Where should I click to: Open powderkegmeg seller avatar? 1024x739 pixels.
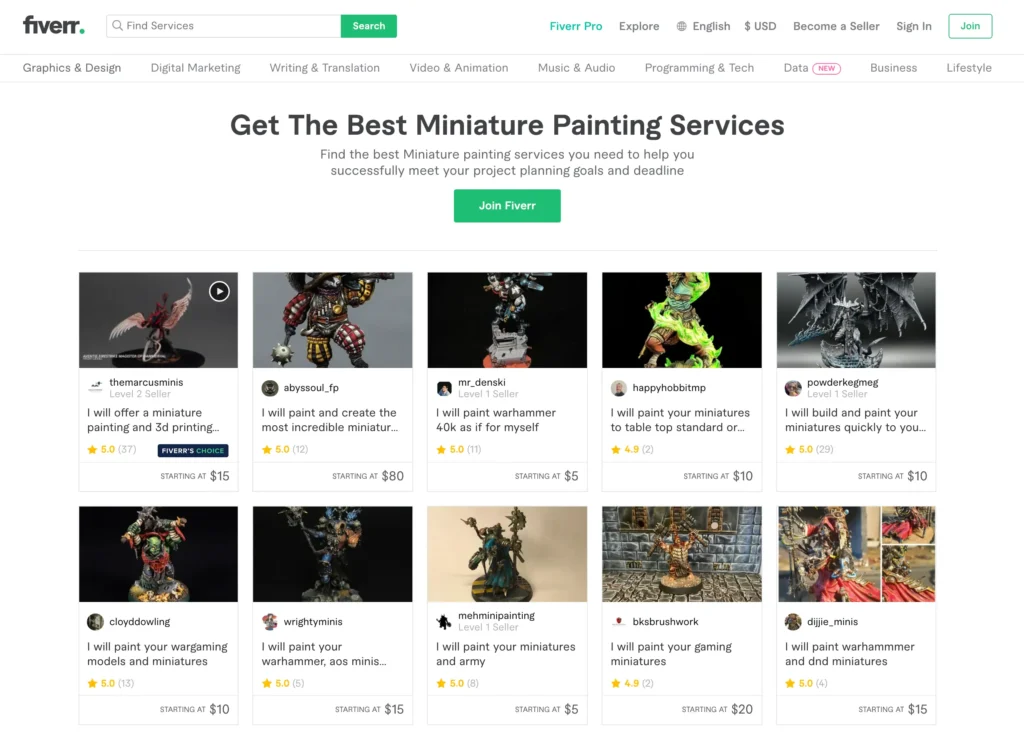click(x=793, y=388)
